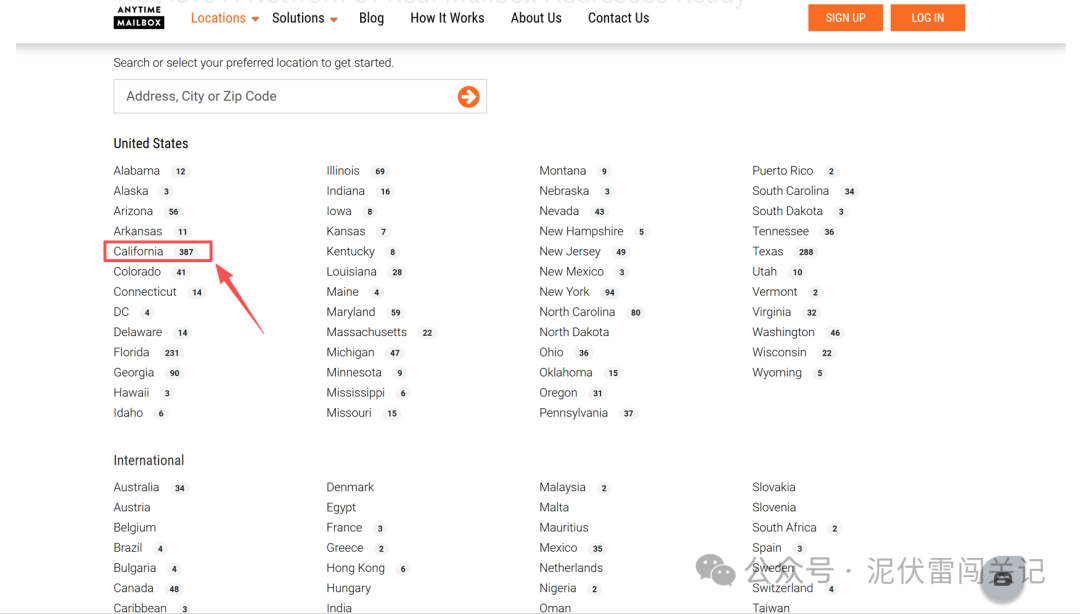Navigate to About Us
Image resolution: width=1080 pixels, height=614 pixels.
coord(536,18)
